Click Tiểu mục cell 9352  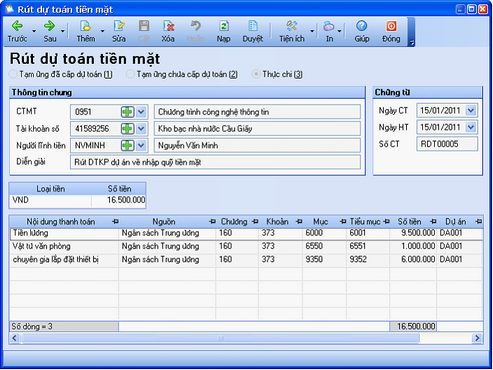tap(368, 260)
